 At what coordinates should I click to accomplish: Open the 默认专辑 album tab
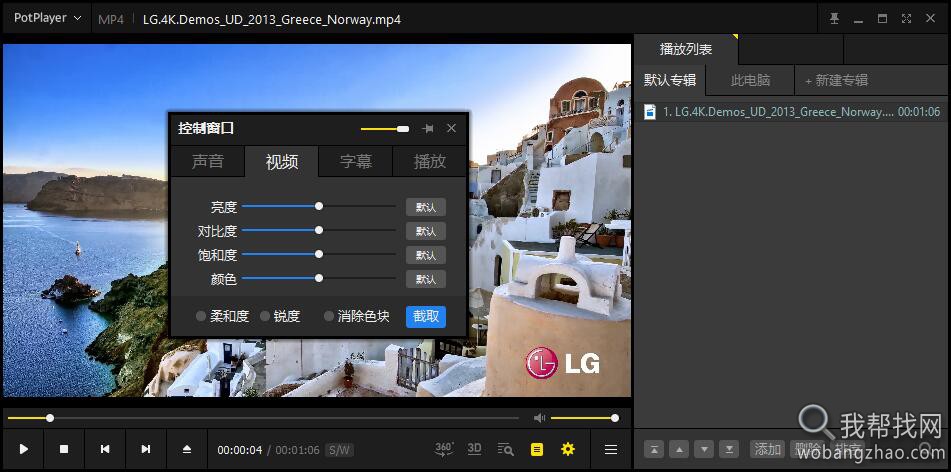pos(670,80)
